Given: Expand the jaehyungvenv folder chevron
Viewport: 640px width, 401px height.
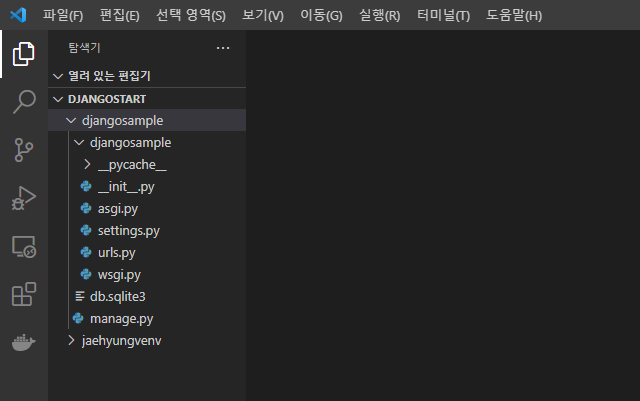Looking at the screenshot, I should 71,340.
